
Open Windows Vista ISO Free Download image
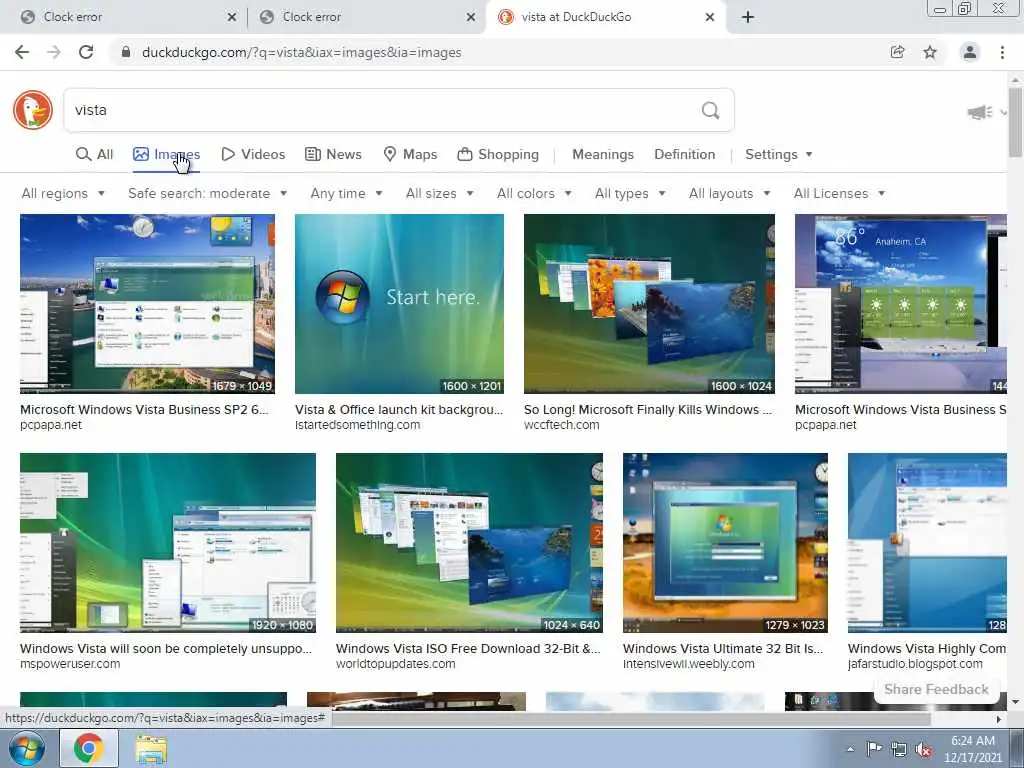point(469,543)
